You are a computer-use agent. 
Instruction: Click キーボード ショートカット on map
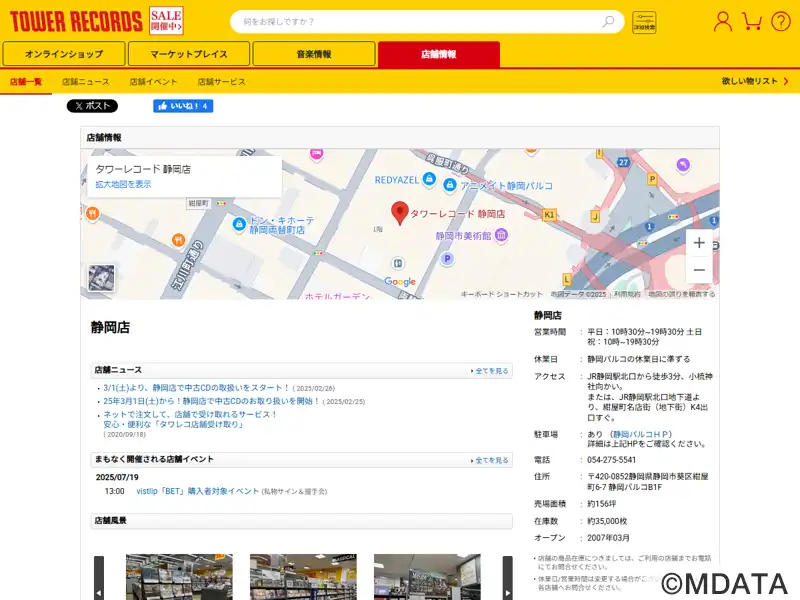pos(502,294)
